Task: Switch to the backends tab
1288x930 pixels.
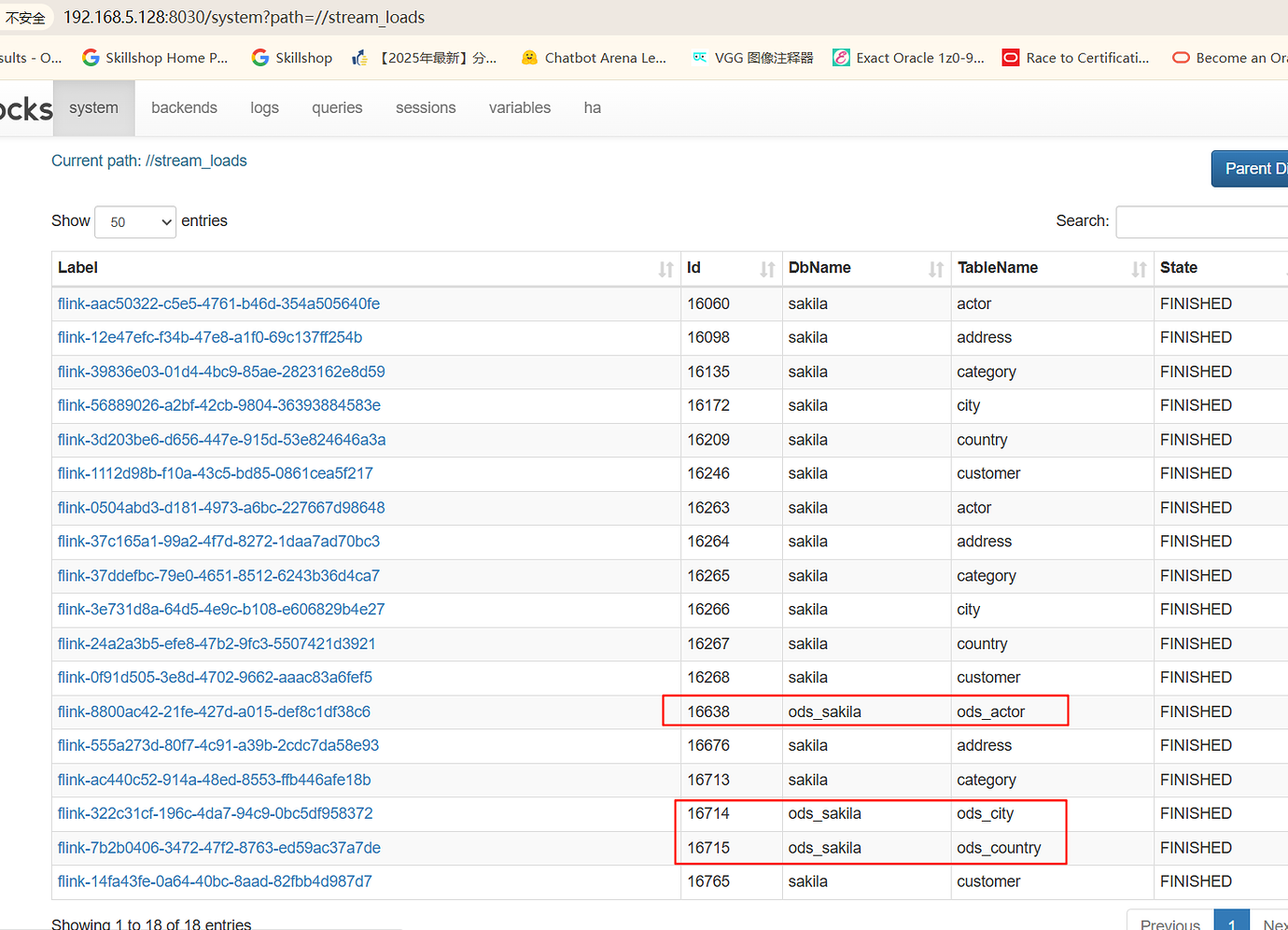Action: click(x=184, y=107)
